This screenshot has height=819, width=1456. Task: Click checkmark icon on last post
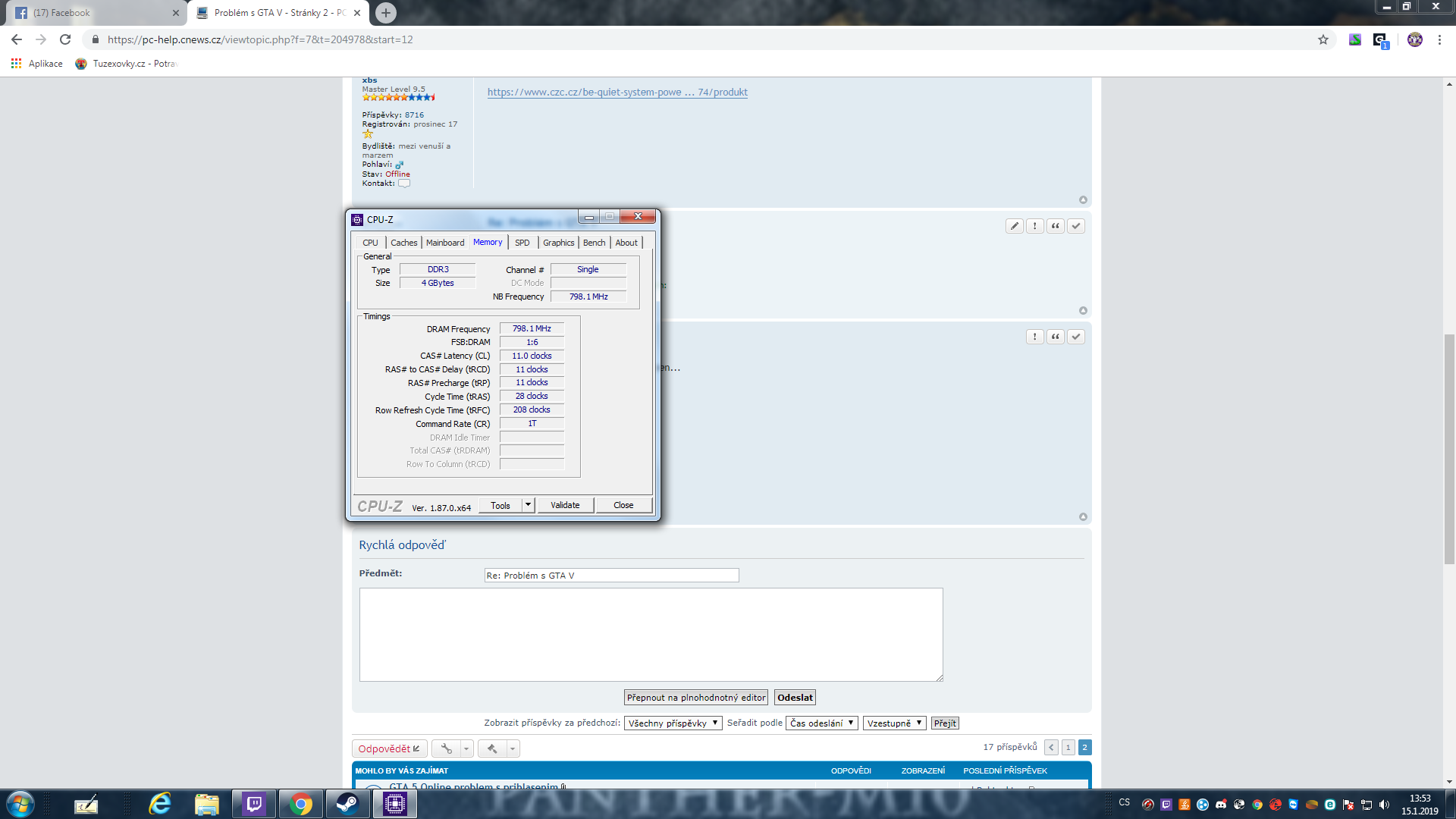[x=1075, y=337]
